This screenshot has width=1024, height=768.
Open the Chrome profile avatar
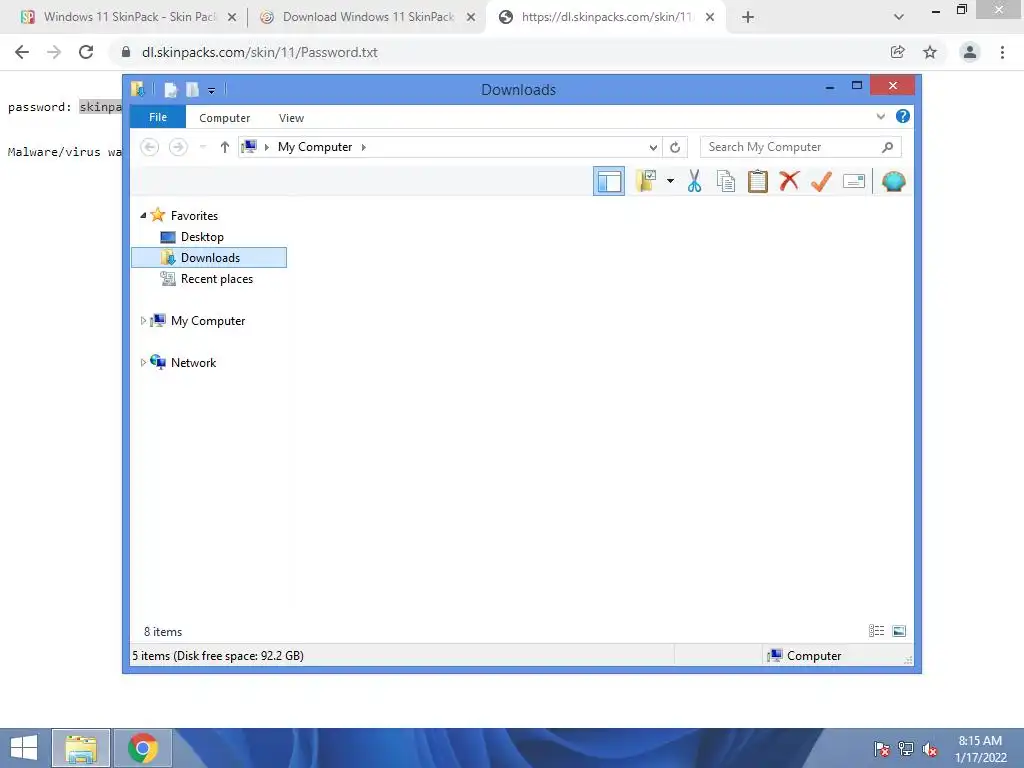[x=970, y=52]
